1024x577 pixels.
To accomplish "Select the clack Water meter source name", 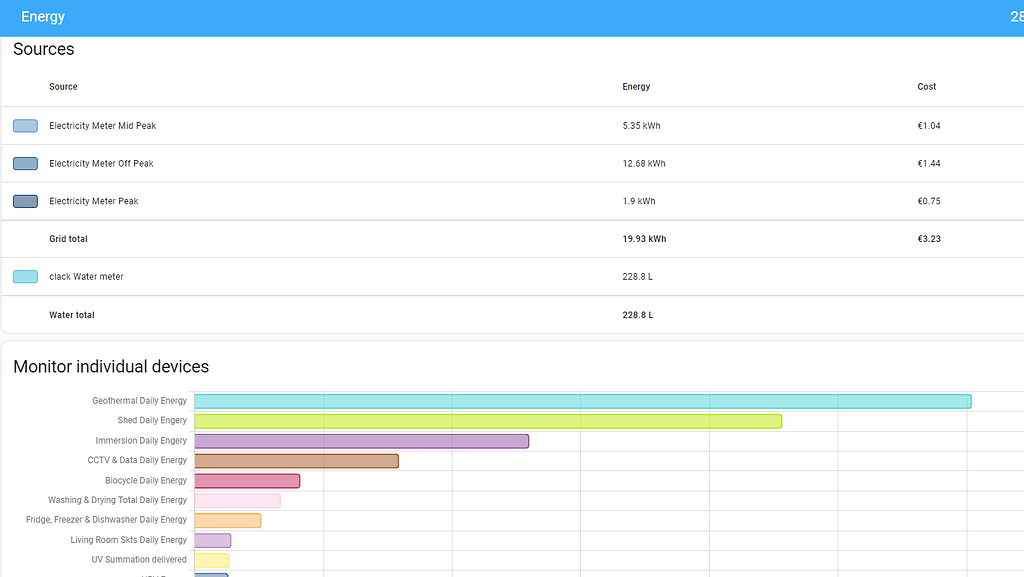I will [86, 277].
